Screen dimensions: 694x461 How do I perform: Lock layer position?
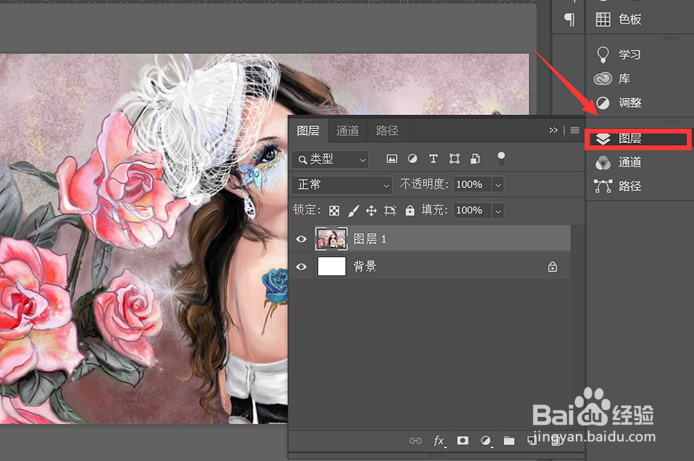pos(371,211)
